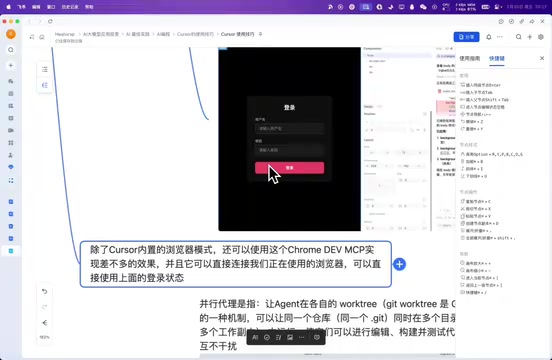Open the AI大模型应用探索 breadcrumb

pos(101,34)
